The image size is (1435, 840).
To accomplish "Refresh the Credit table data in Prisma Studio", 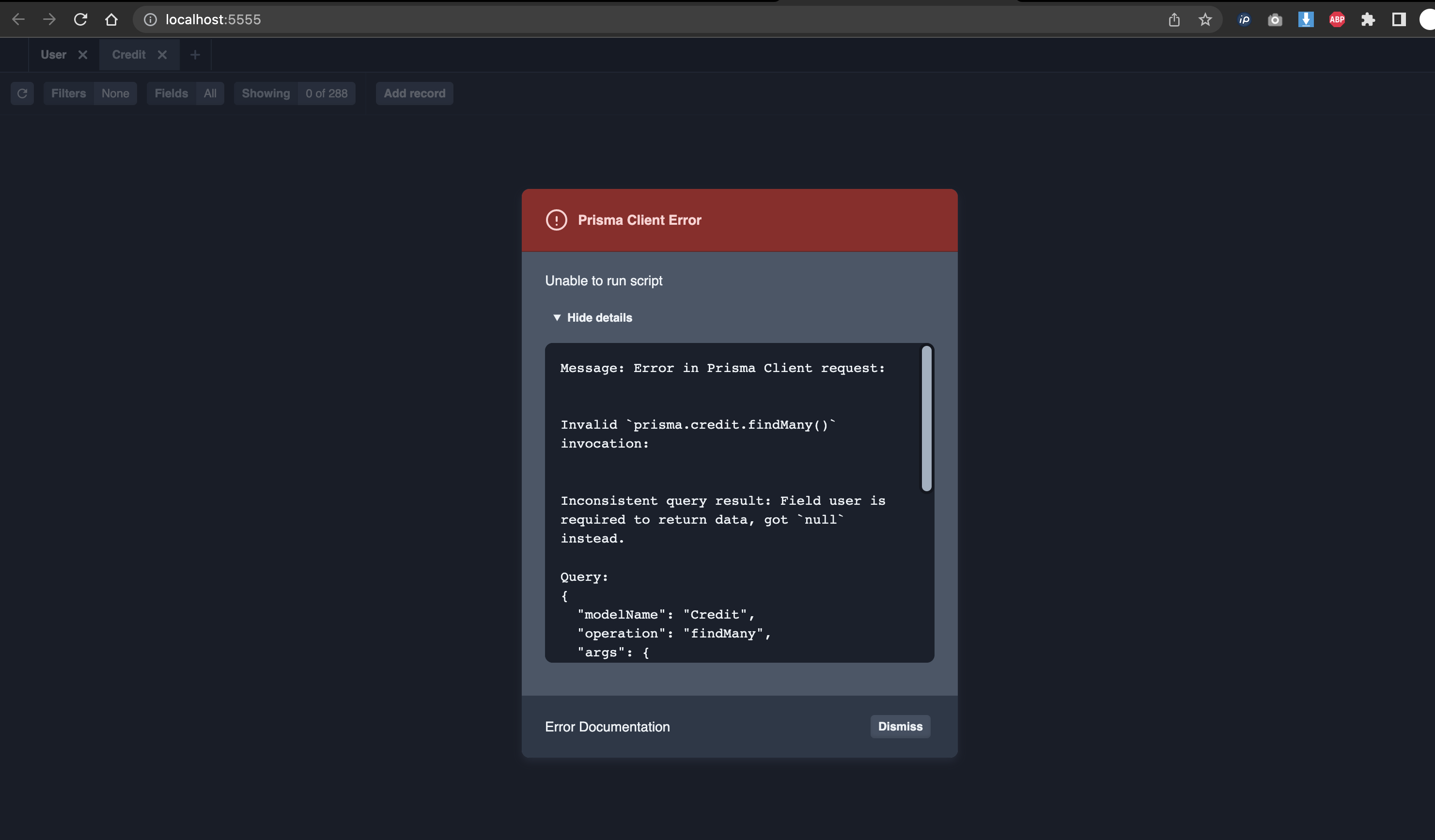I will 22,93.
